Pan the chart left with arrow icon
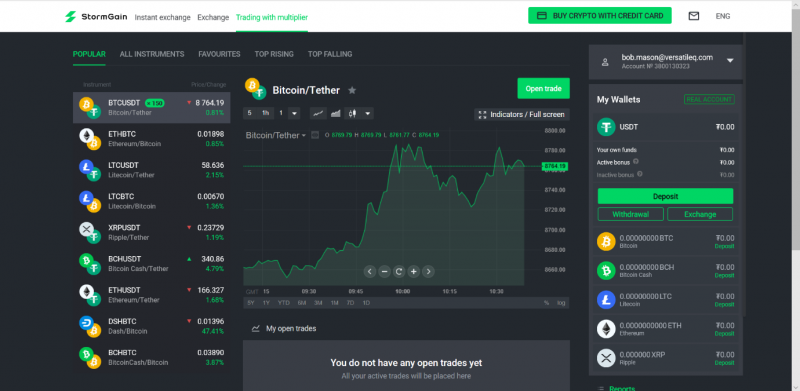This screenshot has height=391, width=800. click(370, 272)
